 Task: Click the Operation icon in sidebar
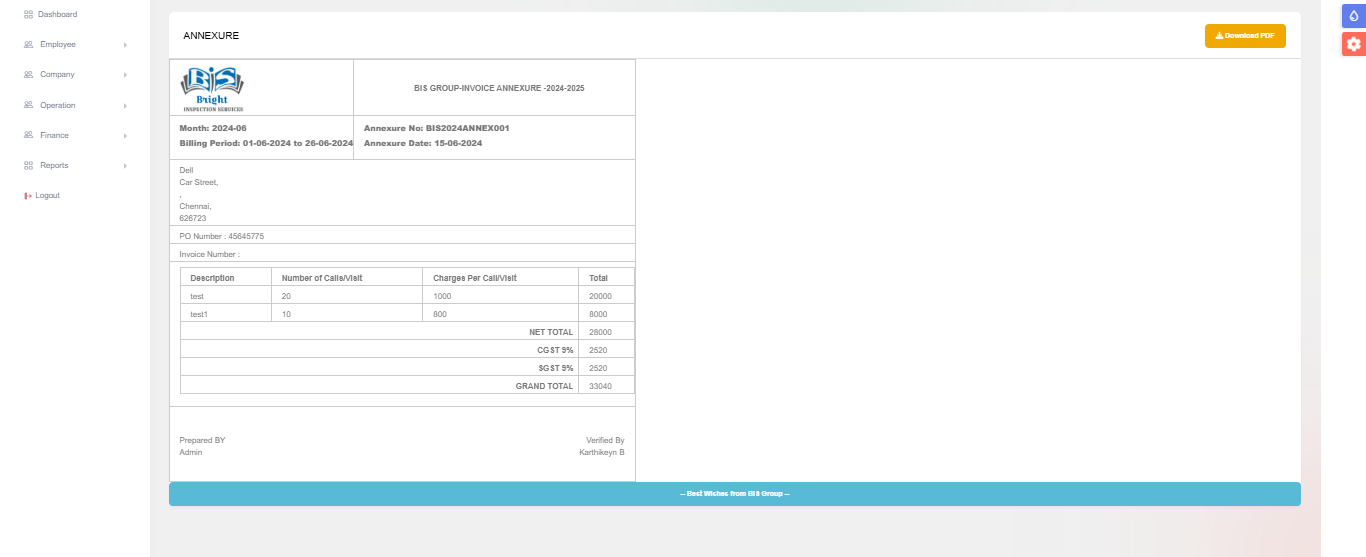click(28, 105)
